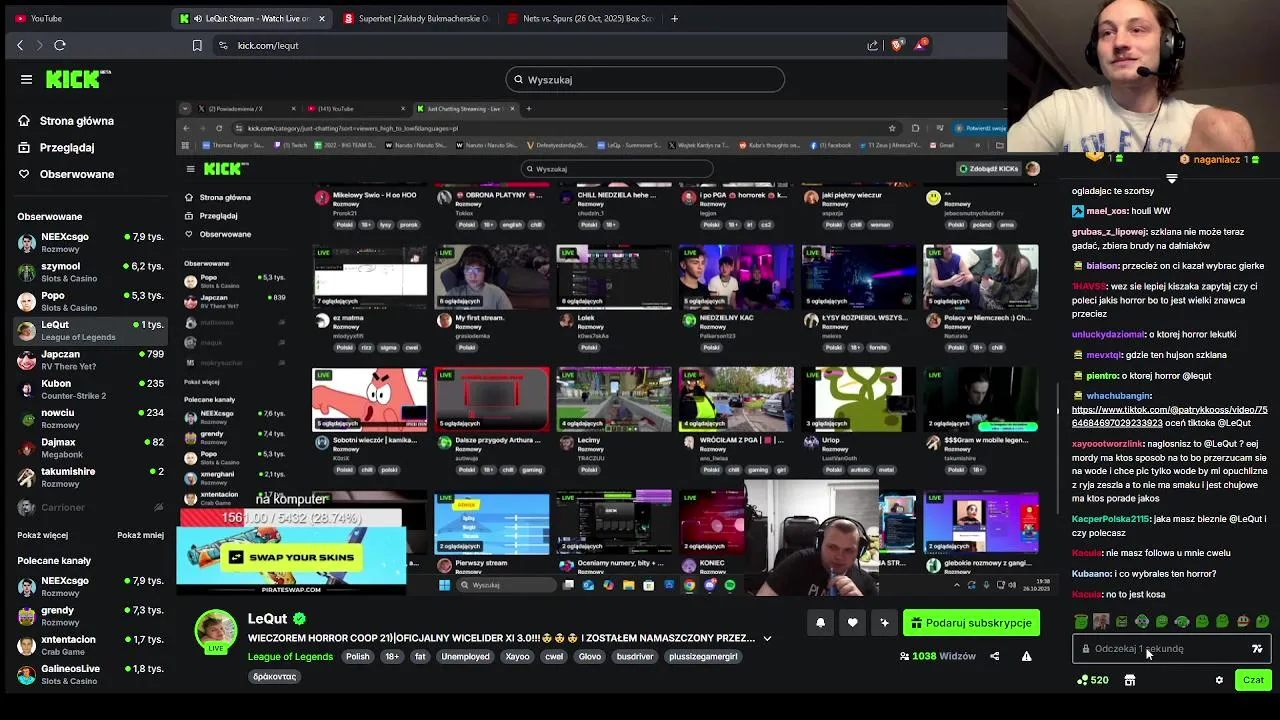Reload the kick.com page
Viewport: 1280px width, 720px height.
[x=60, y=45]
